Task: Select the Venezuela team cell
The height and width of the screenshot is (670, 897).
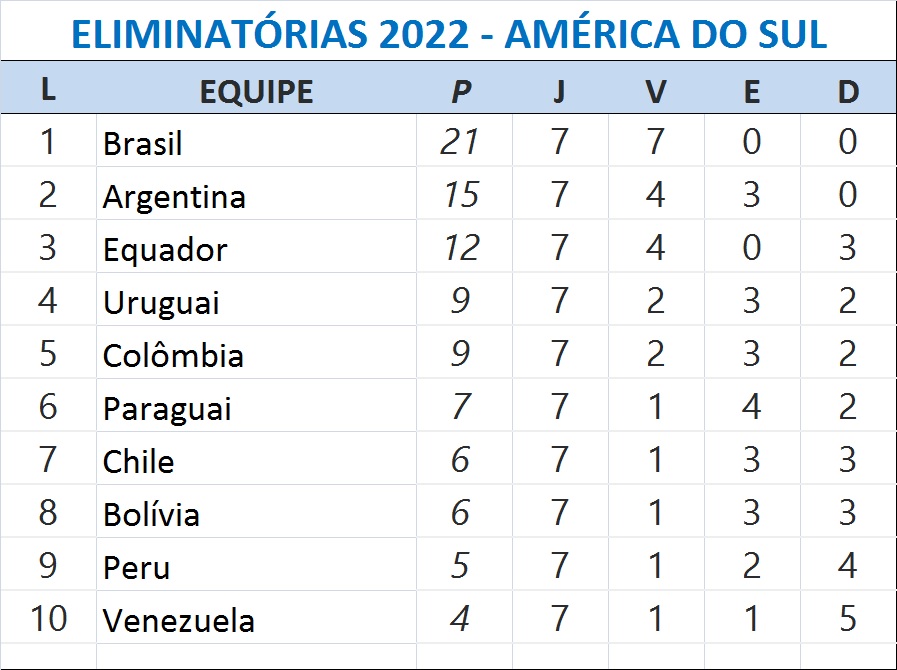Action: pyautogui.click(x=179, y=621)
